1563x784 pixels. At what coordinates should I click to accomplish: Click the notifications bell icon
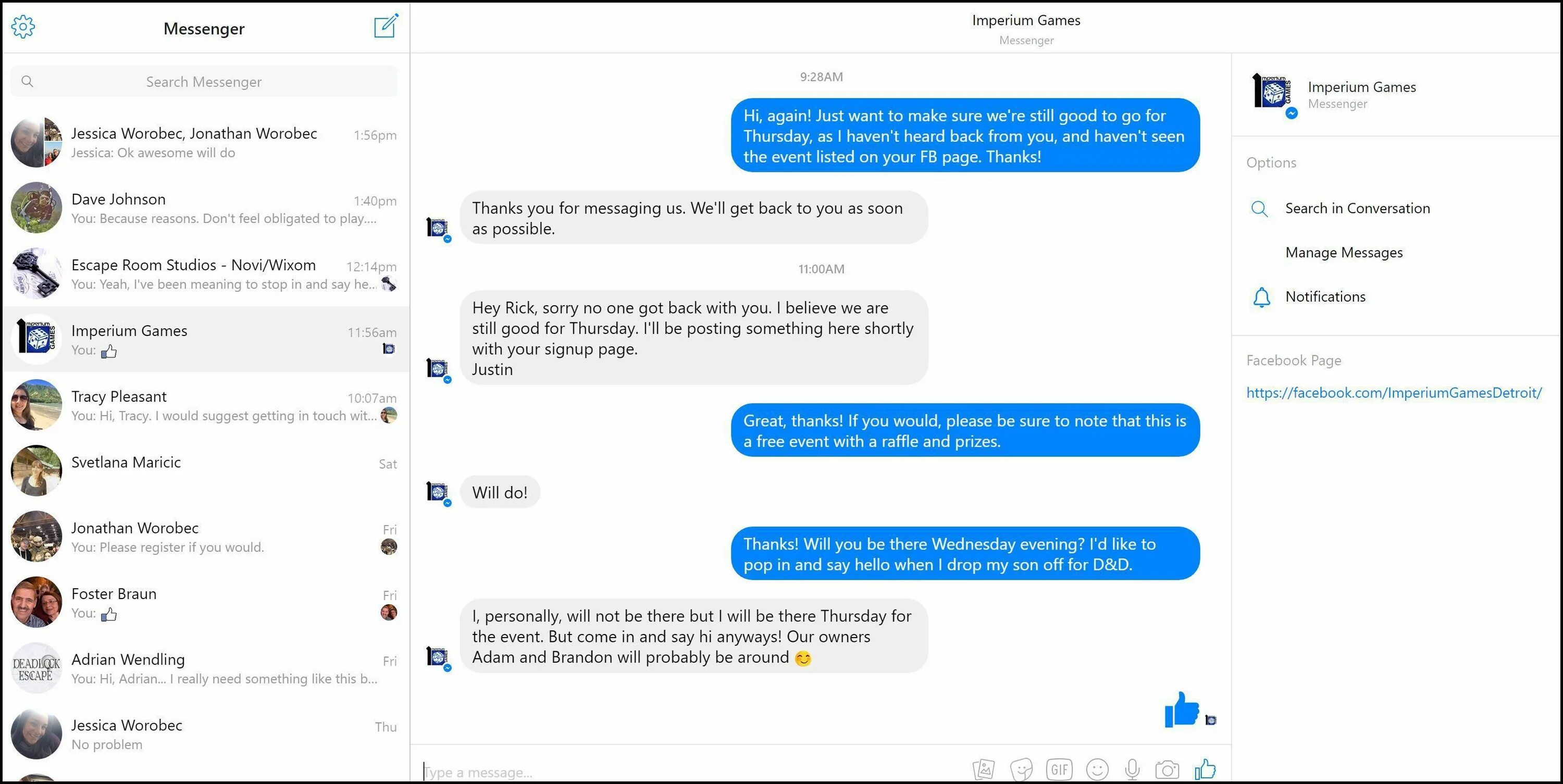1262,296
